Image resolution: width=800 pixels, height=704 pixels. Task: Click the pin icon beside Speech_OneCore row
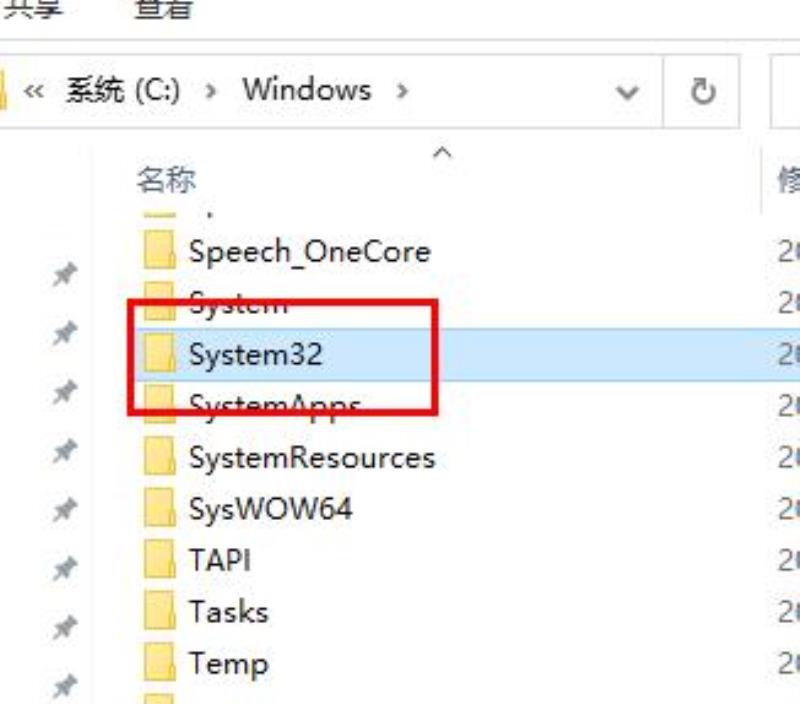(65, 274)
